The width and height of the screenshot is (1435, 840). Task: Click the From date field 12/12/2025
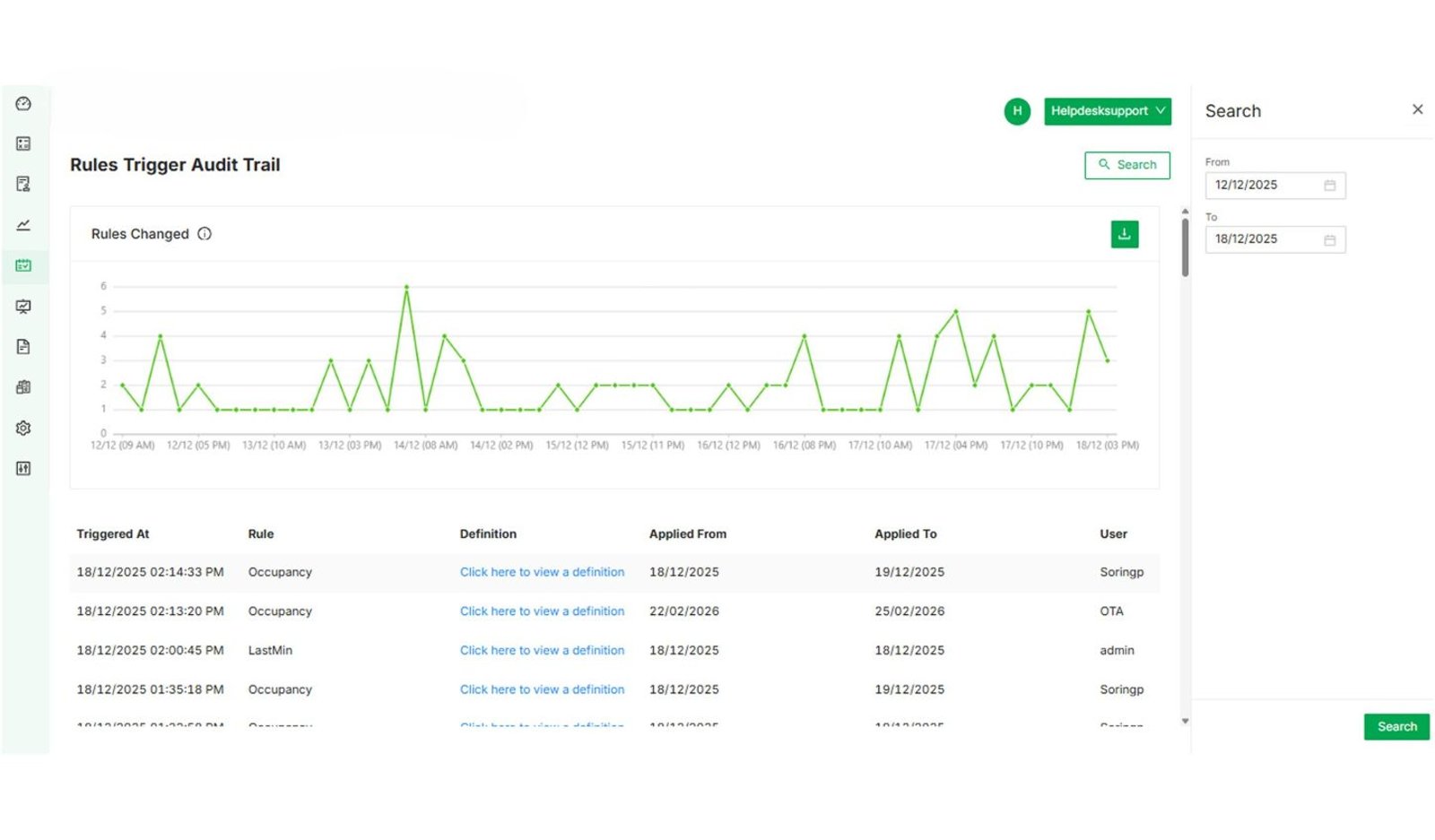(1274, 186)
